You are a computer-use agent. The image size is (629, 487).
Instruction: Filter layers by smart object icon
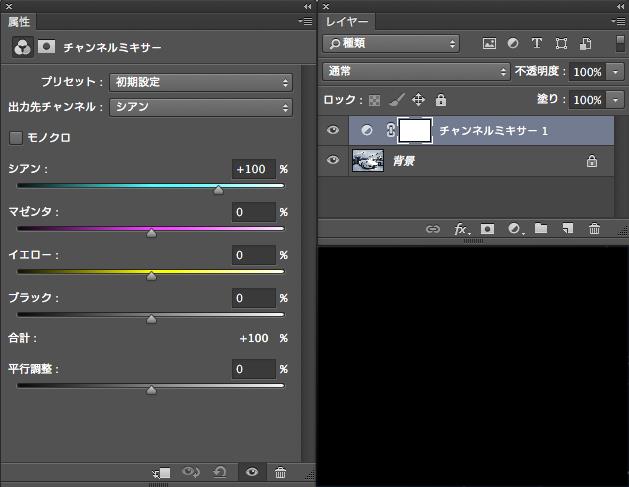pyautogui.click(x=585, y=43)
